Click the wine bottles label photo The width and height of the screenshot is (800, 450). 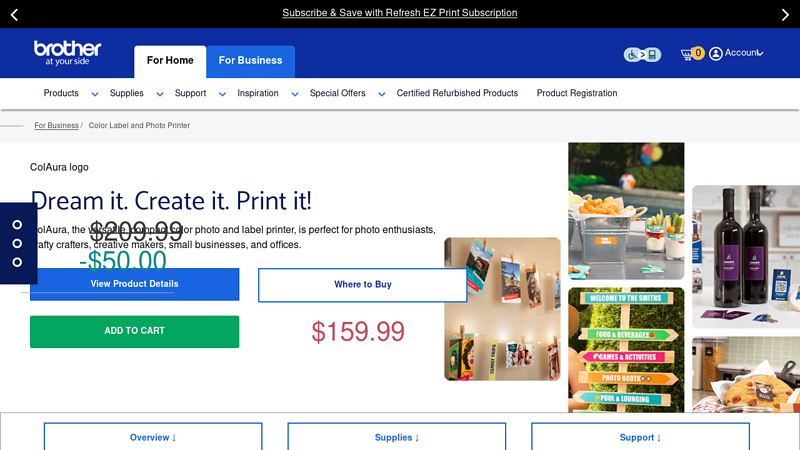pyautogui.click(x=746, y=257)
